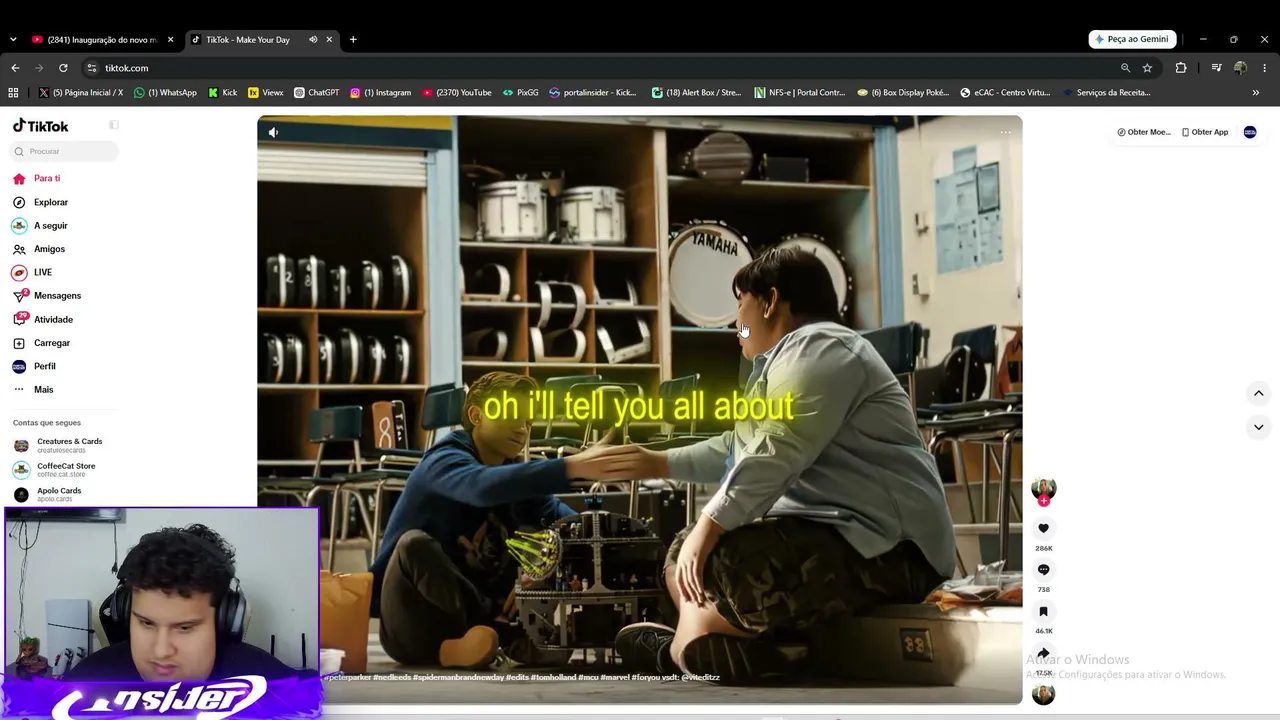Open the Kick bookmark
Screen dimensions: 1280x720
pyautogui.click(x=223, y=93)
